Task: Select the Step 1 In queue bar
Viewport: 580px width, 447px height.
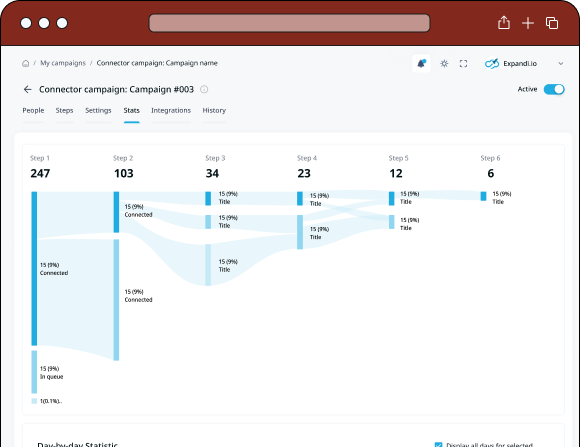Action: point(34,372)
